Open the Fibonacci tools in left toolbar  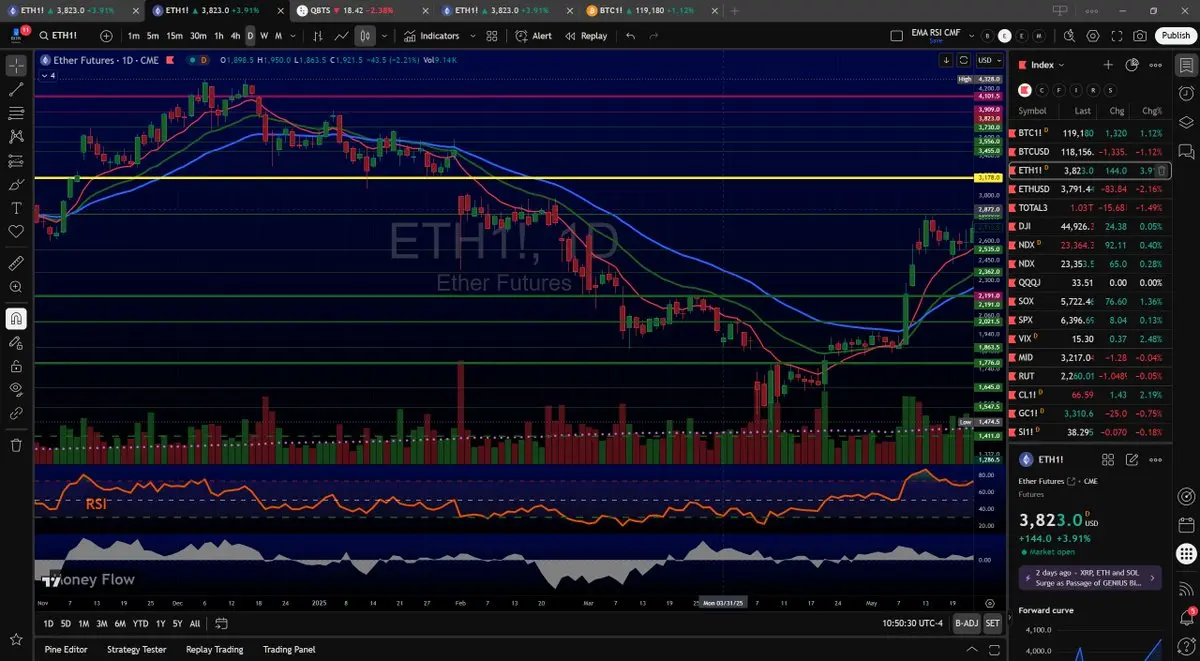tap(16, 113)
